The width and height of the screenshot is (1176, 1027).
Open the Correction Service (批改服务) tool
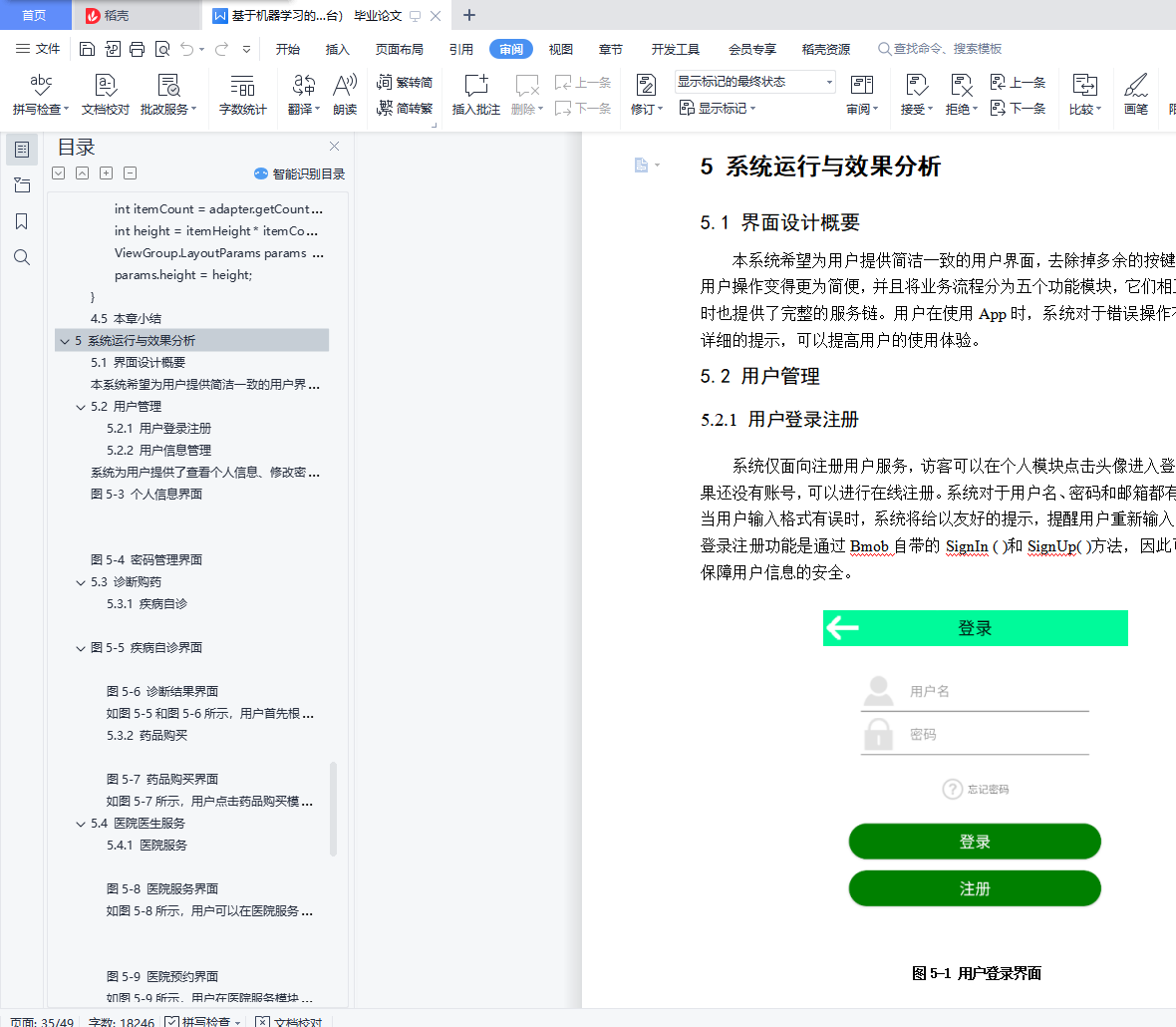tap(168, 95)
